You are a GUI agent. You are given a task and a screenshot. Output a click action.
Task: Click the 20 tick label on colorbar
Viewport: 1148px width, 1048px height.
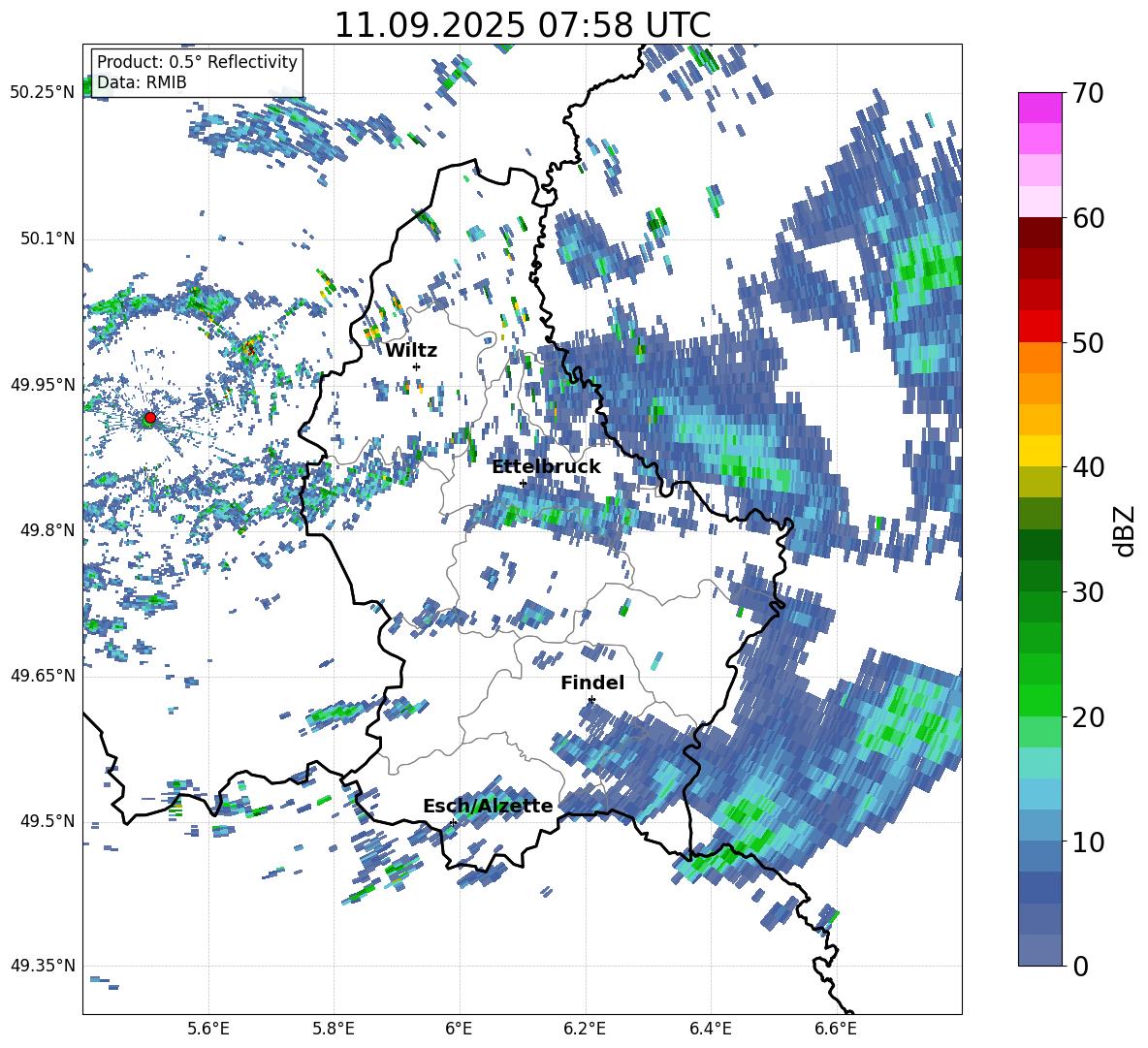coord(1087,716)
